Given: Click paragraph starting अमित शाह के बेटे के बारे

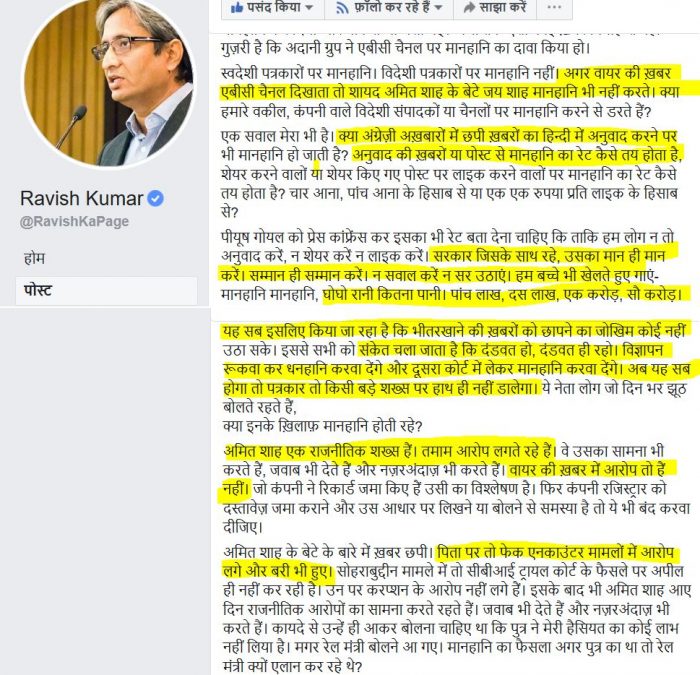Looking at the screenshot, I should point(457,609).
